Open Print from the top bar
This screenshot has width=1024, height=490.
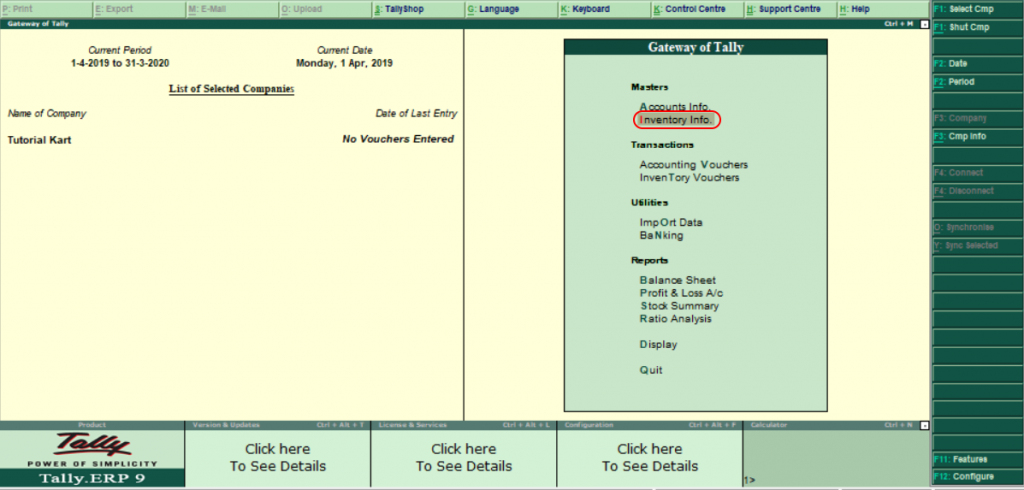[46, 9]
